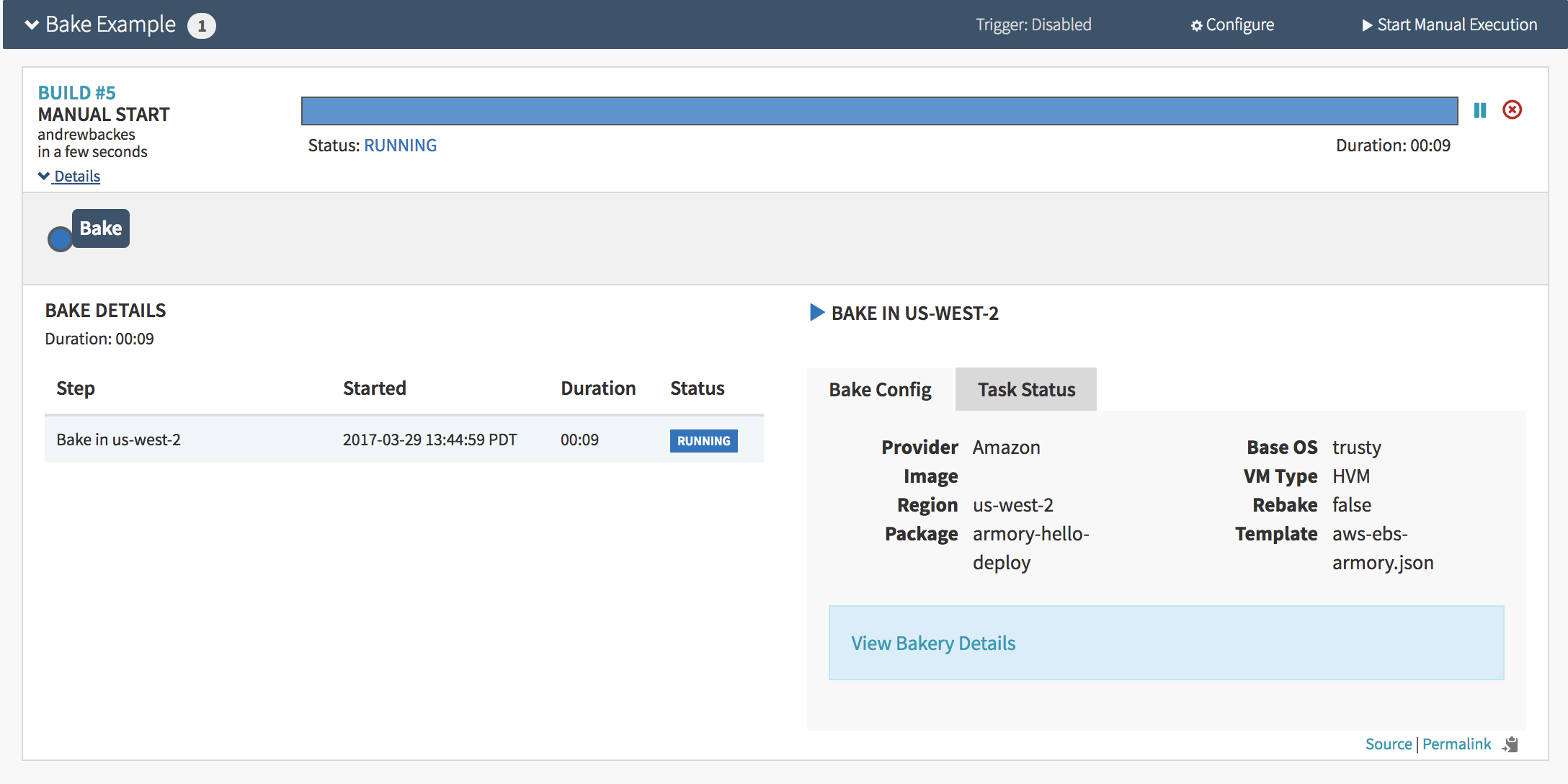This screenshot has width=1568, height=784.
Task: Cancel the execution with the red X icon
Action: (x=1512, y=110)
